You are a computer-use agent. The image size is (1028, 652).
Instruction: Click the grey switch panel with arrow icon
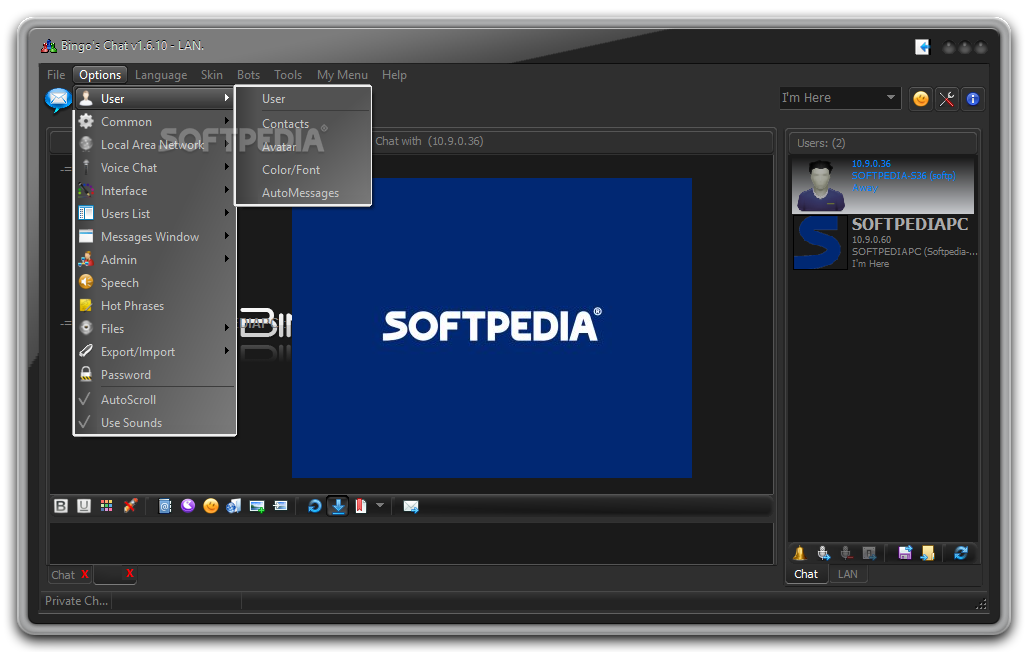pyautogui.click(x=869, y=553)
